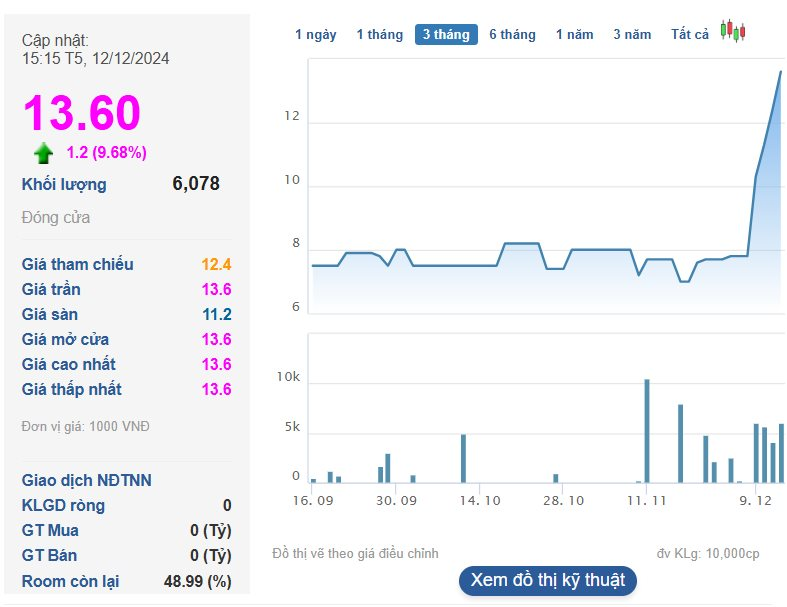Click the Khối lượng label

64,184
